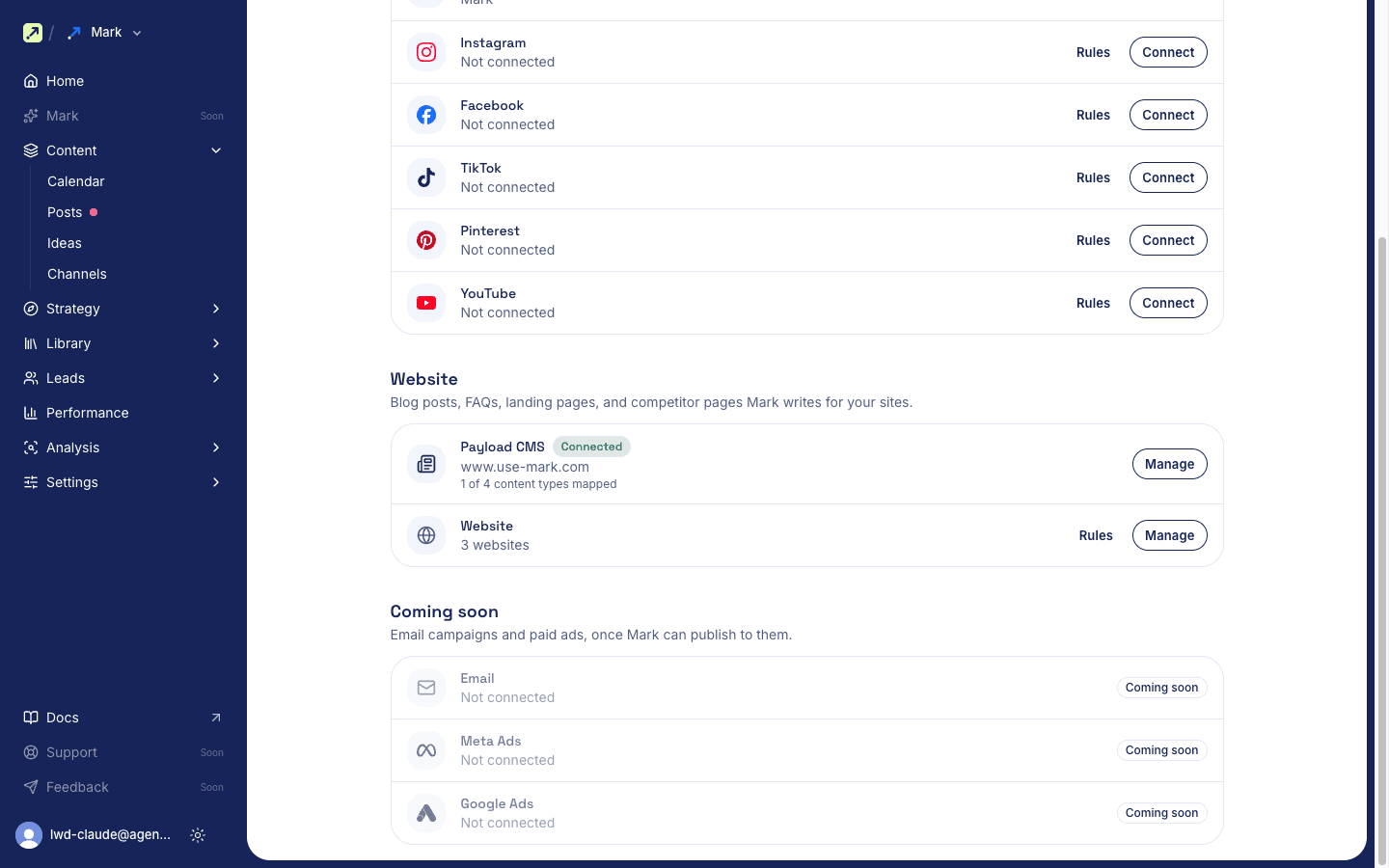The height and width of the screenshot is (868, 1389).
Task: Click the Payload CMS newspaper icon
Action: click(426, 464)
